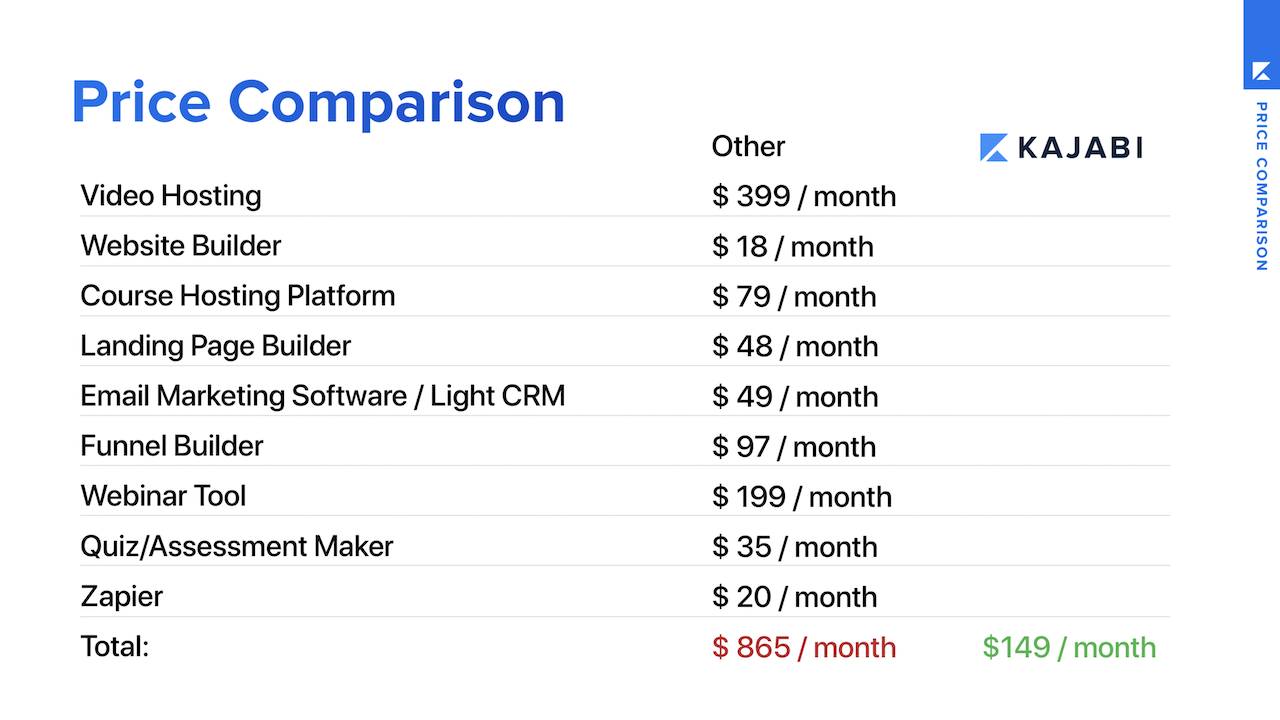Click the Website Builder row label

click(181, 245)
